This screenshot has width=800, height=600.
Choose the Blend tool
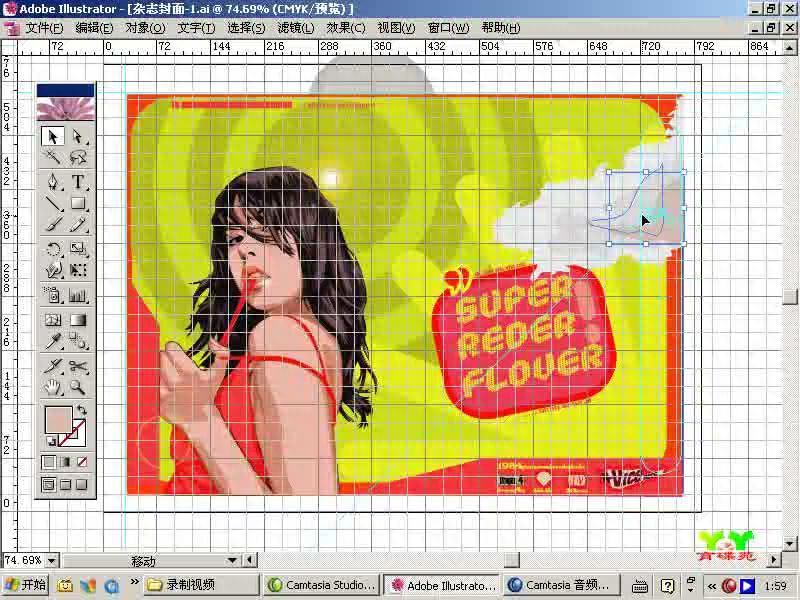pos(78,341)
